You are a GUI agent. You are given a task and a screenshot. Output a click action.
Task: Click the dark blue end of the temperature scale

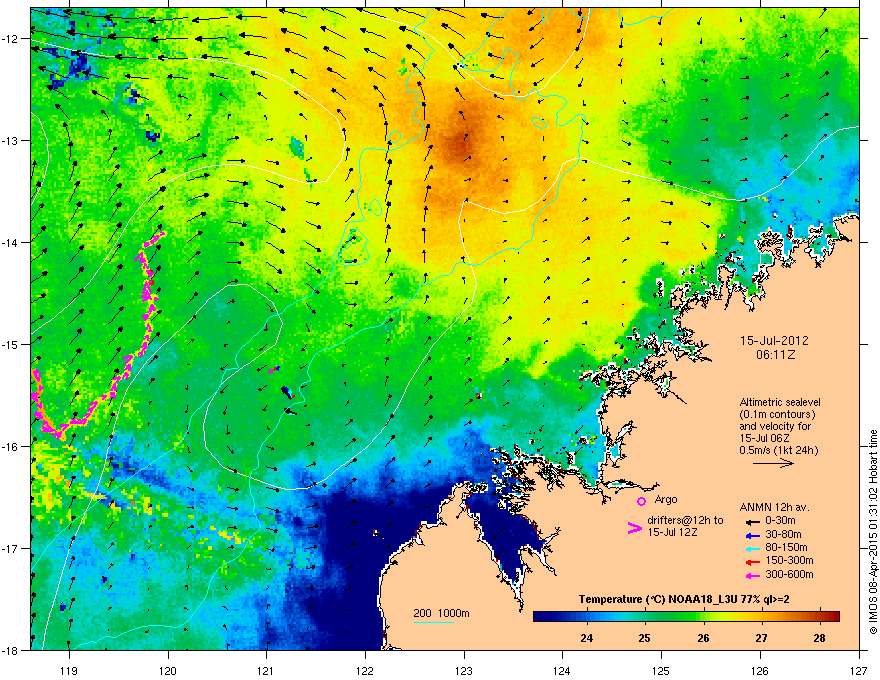(x=540, y=617)
